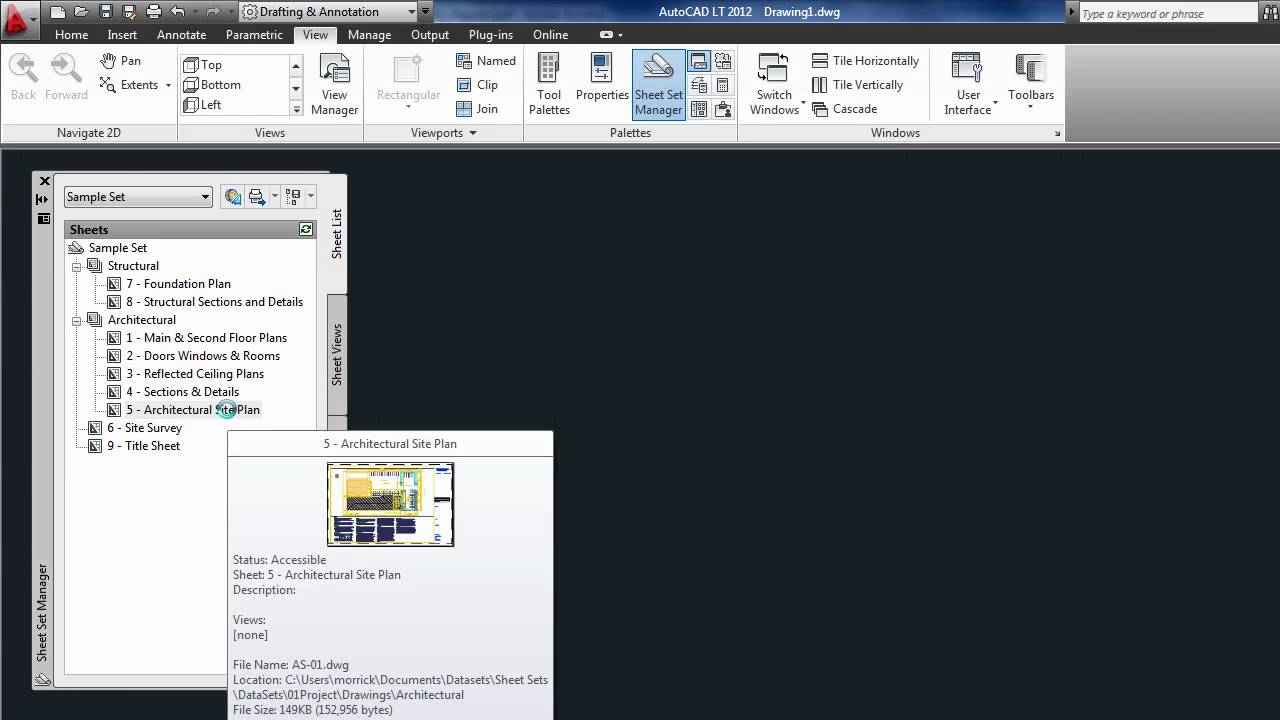This screenshot has width=1280, height=720.
Task: Click the Architectural Site Plan preview thumbnail
Action: point(390,504)
